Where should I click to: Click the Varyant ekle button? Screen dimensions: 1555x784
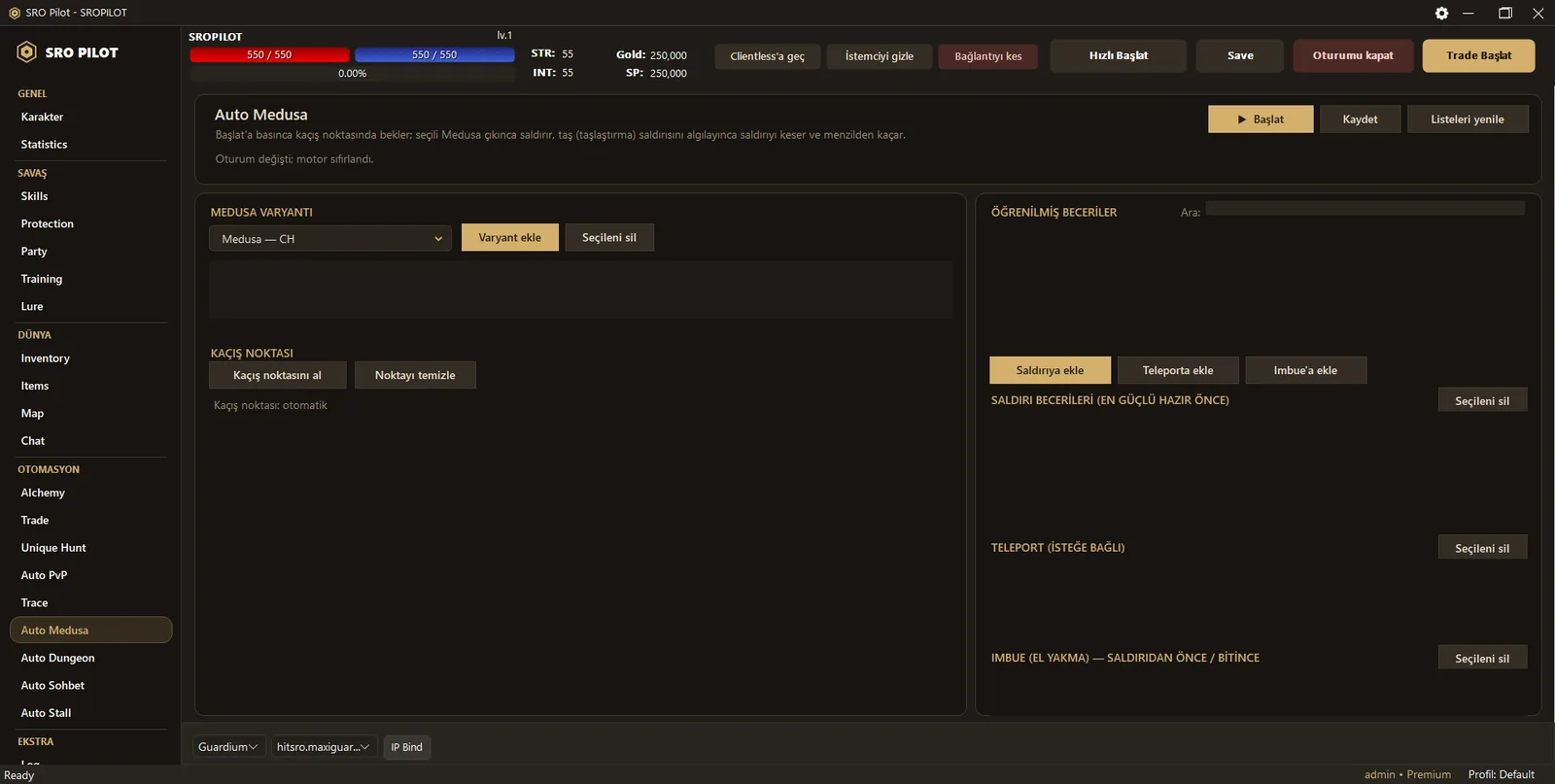[510, 238]
